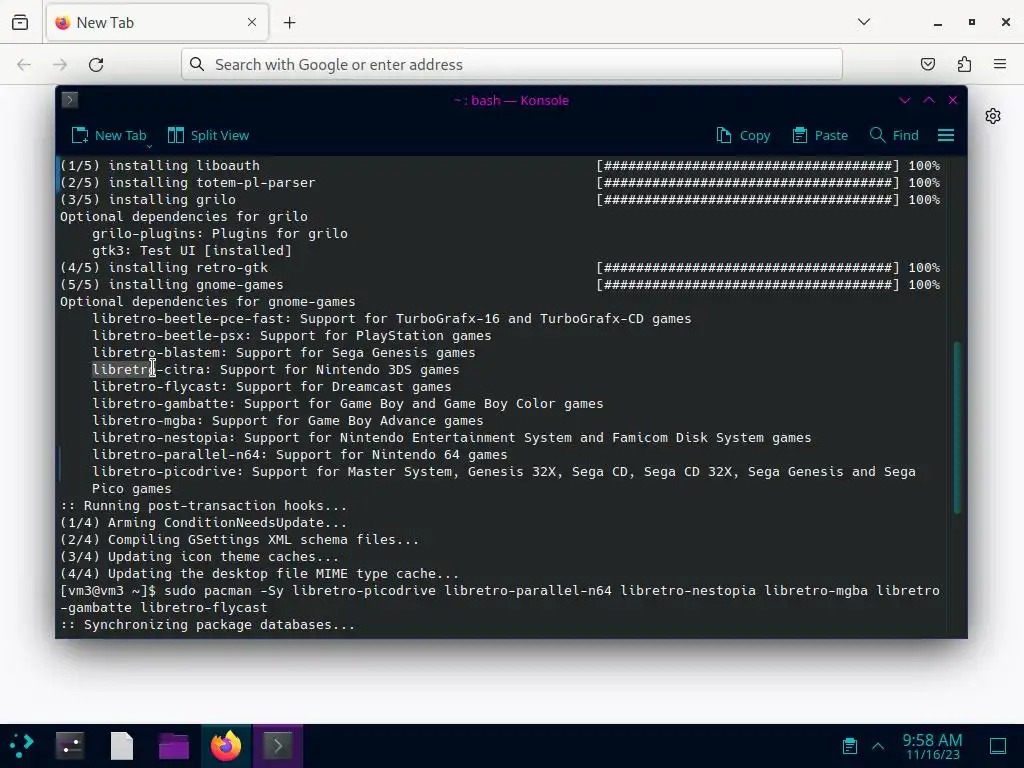Click the 'libretro-parallel-n64: Support for Nintendo 64' line

coord(300,455)
